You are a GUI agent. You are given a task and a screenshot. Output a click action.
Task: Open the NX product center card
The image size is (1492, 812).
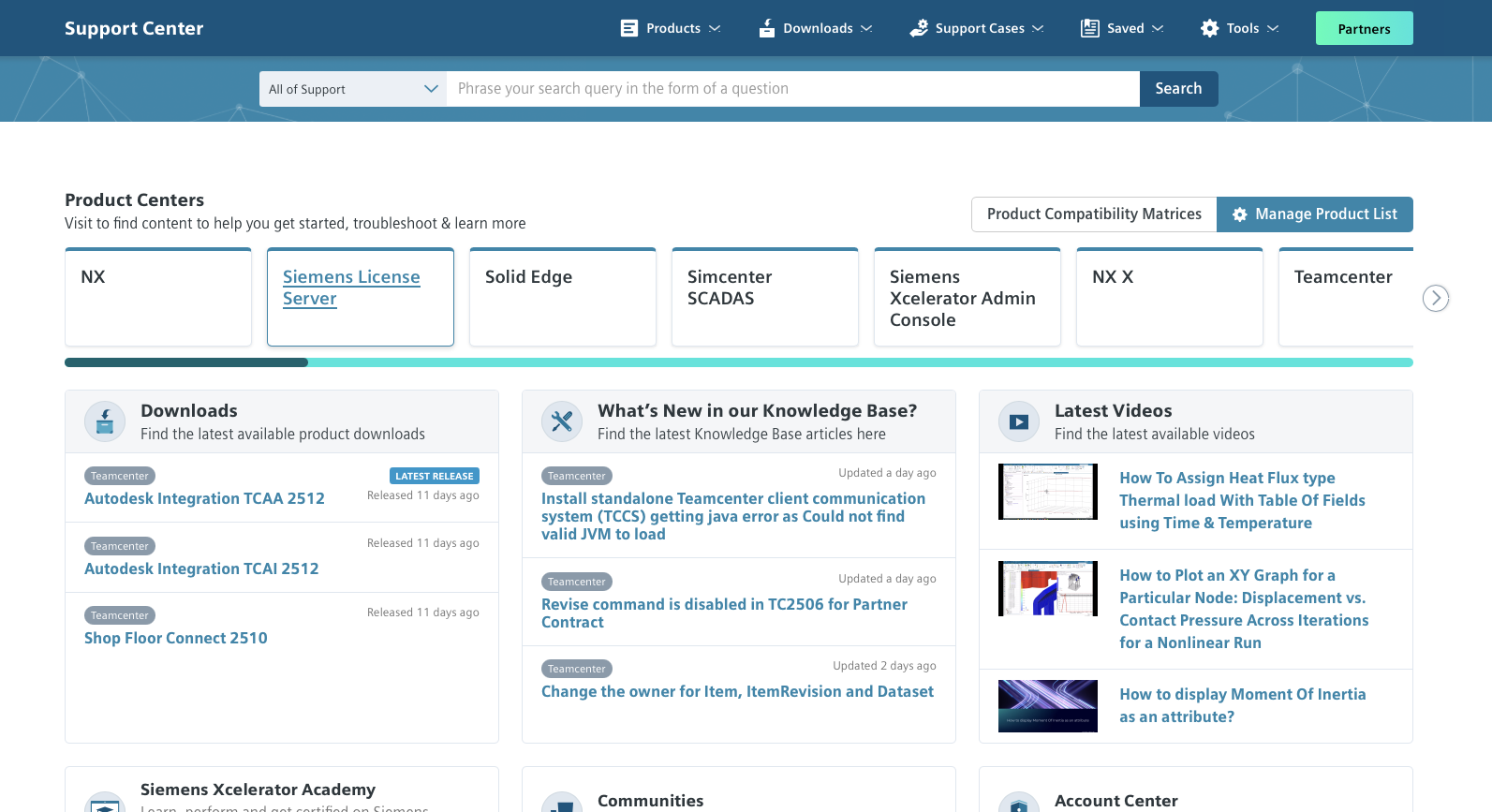[158, 297]
